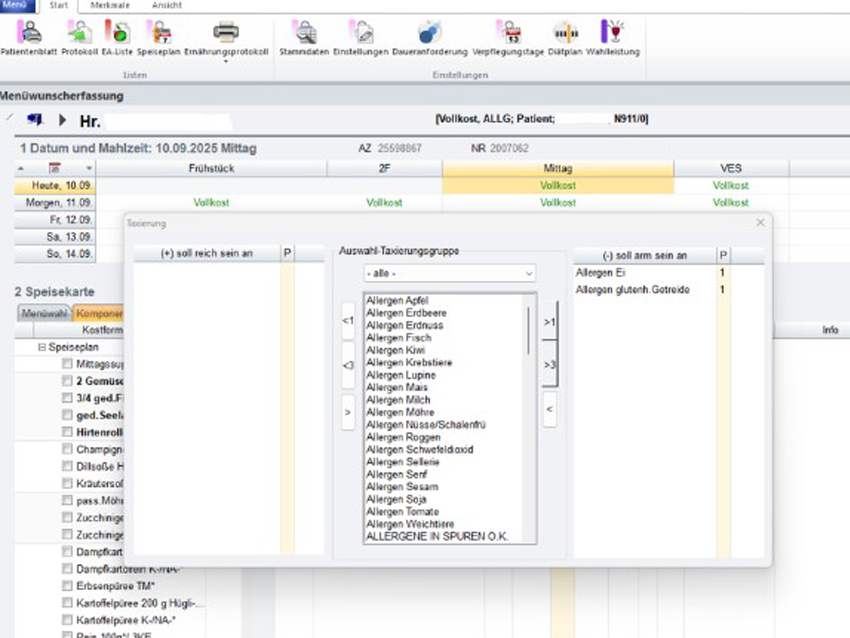Select 'Allergen Erdnuss' in the list

pyautogui.click(x=404, y=325)
